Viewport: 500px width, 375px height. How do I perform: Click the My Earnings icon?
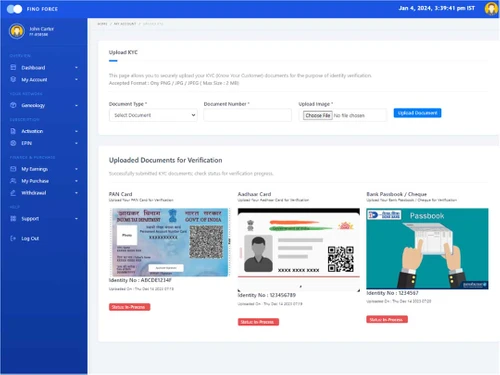click(13, 169)
